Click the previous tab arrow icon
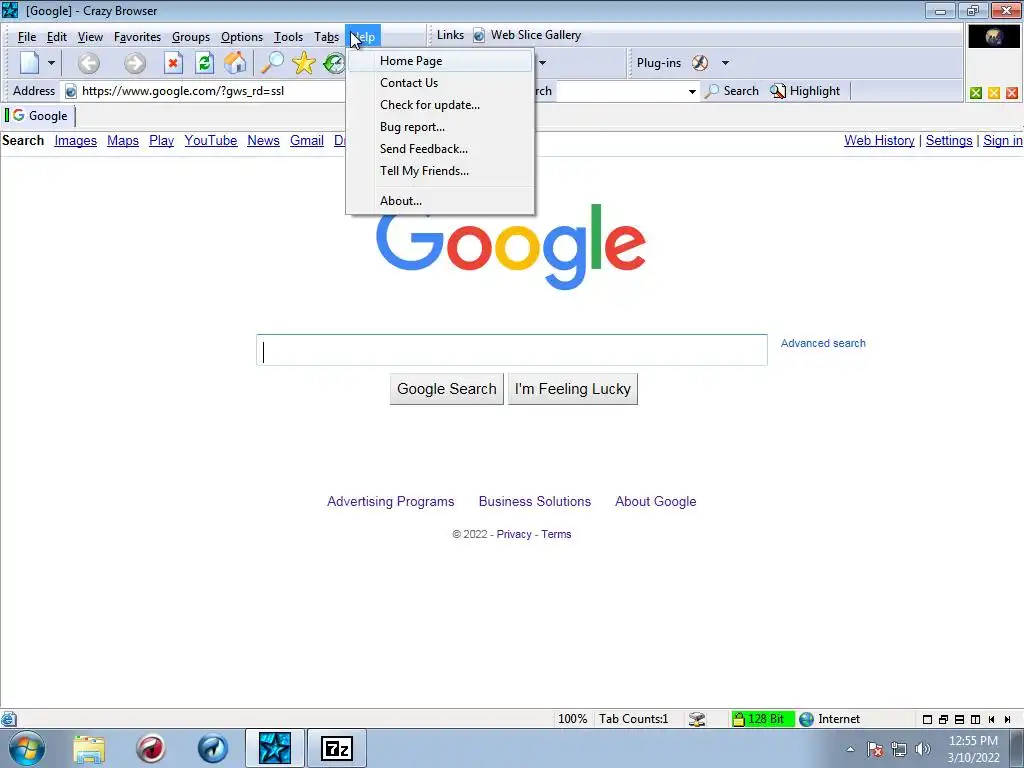Screen dimensions: 1024x768 tap(991, 720)
